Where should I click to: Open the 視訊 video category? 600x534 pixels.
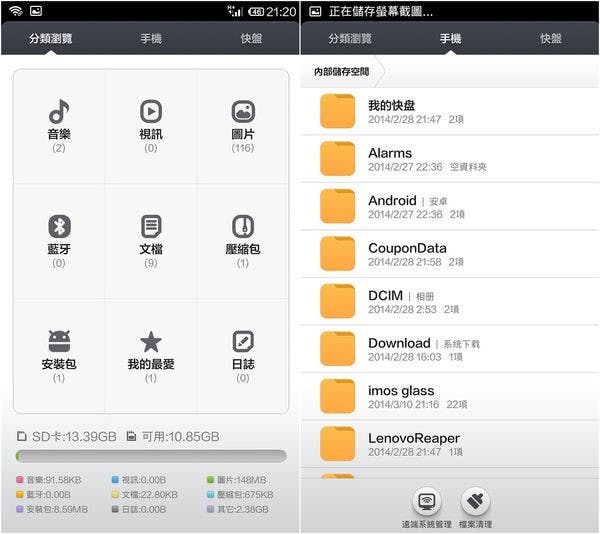click(151, 126)
